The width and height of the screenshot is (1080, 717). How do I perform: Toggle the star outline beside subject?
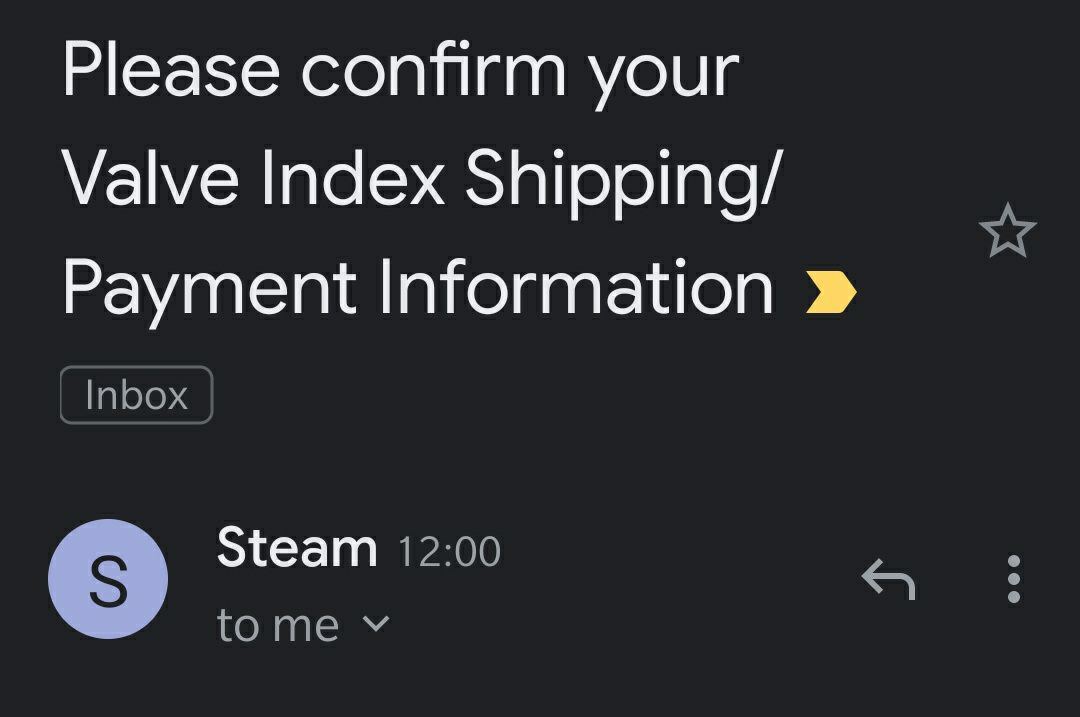click(1007, 231)
